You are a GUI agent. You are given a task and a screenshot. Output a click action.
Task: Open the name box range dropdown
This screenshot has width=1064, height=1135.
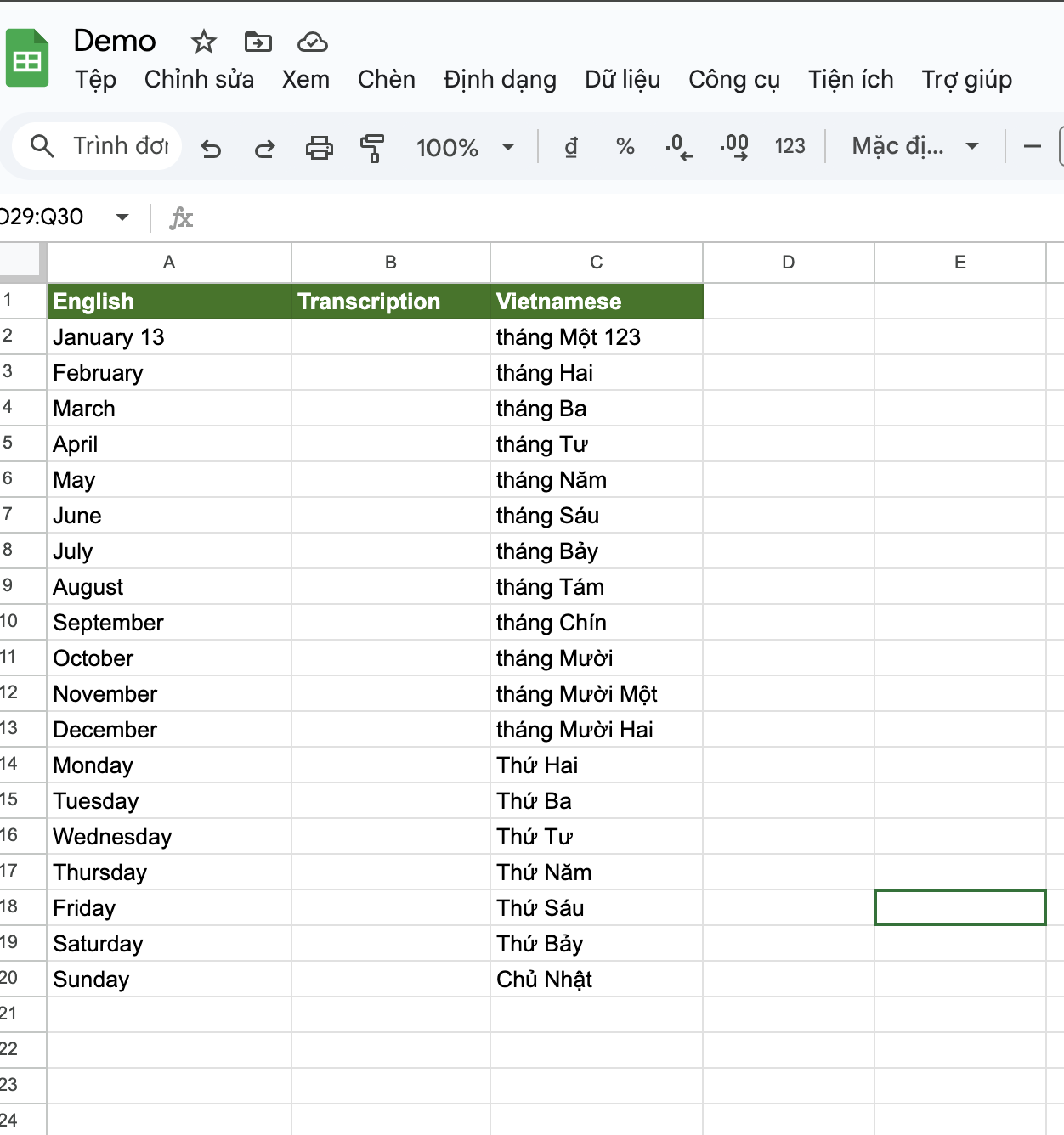click(122, 217)
